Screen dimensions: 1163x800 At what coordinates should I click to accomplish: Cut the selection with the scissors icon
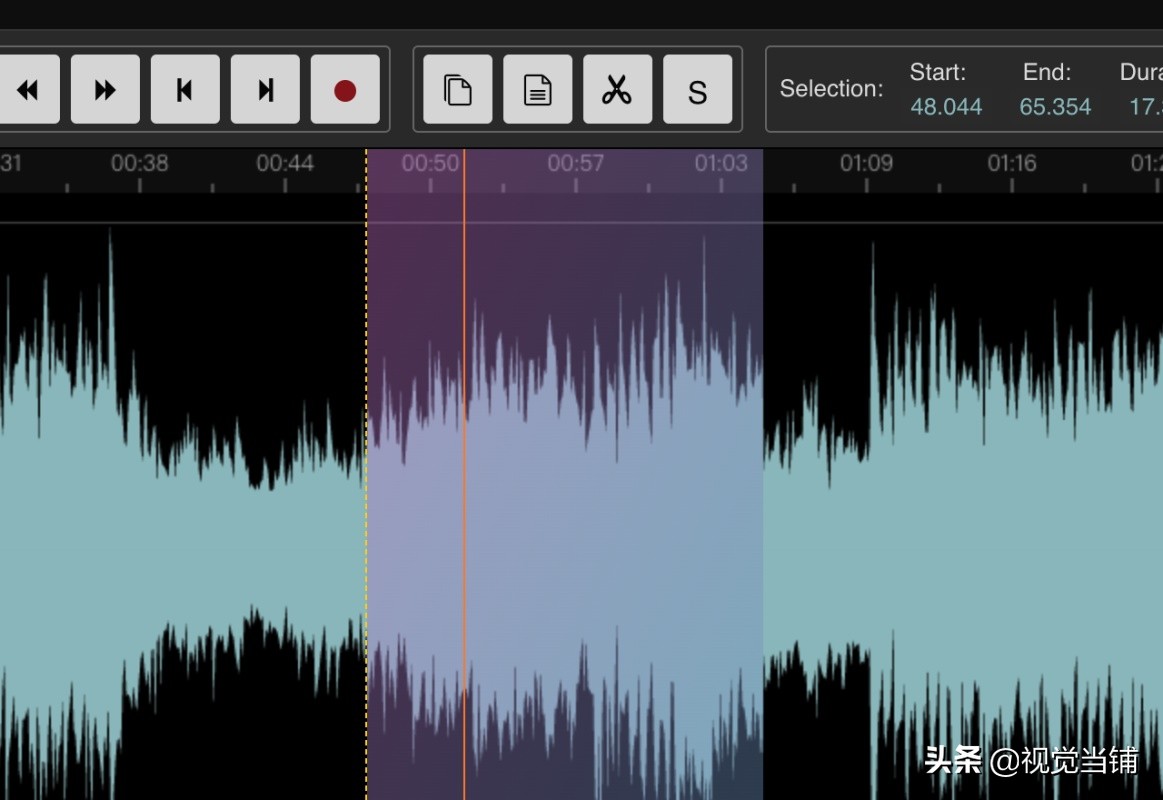618,89
